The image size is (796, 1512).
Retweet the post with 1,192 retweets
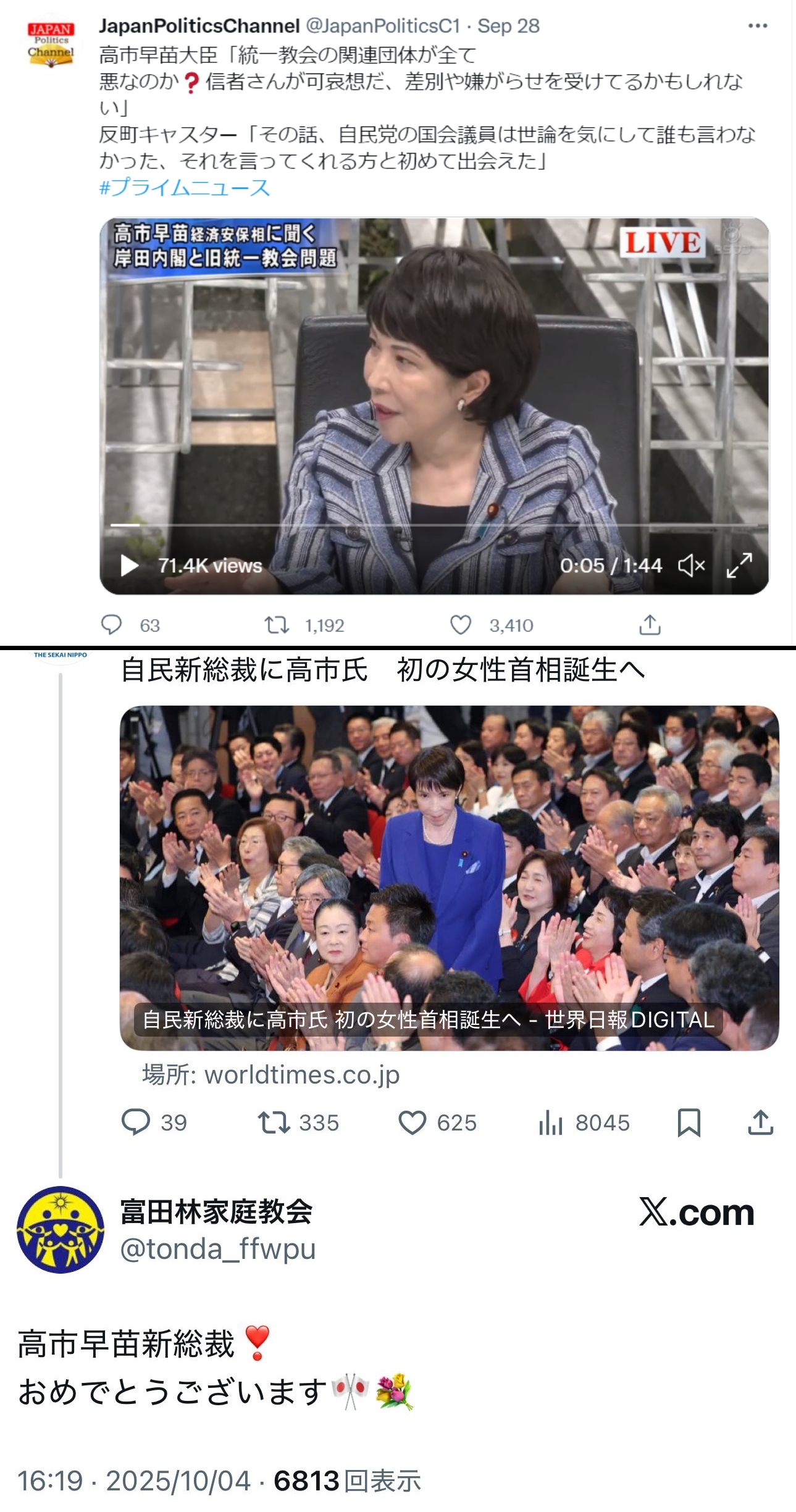coord(277,625)
